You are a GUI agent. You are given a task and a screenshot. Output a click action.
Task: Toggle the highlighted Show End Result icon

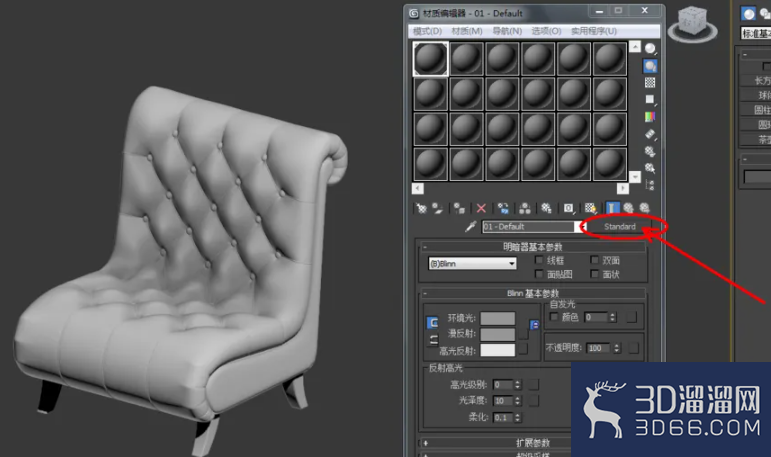pyautogui.click(x=612, y=208)
